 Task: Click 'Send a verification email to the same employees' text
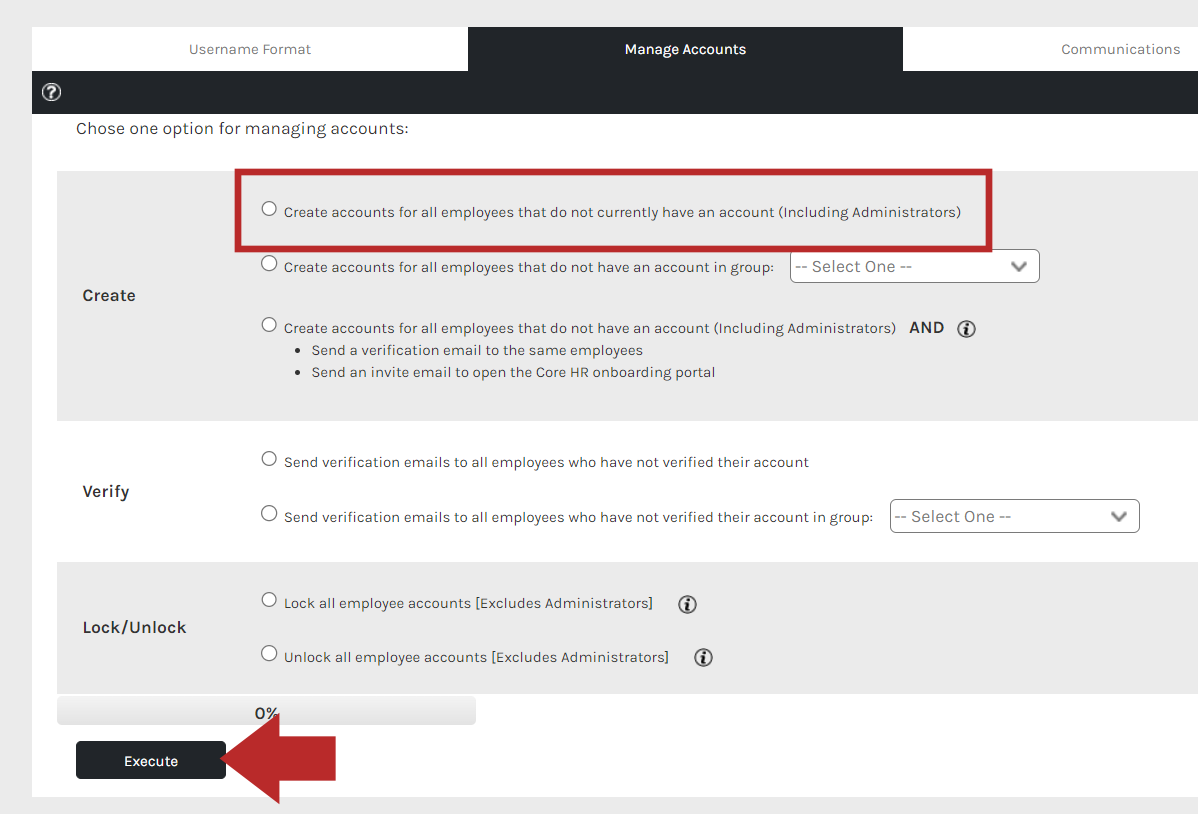click(x=477, y=350)
